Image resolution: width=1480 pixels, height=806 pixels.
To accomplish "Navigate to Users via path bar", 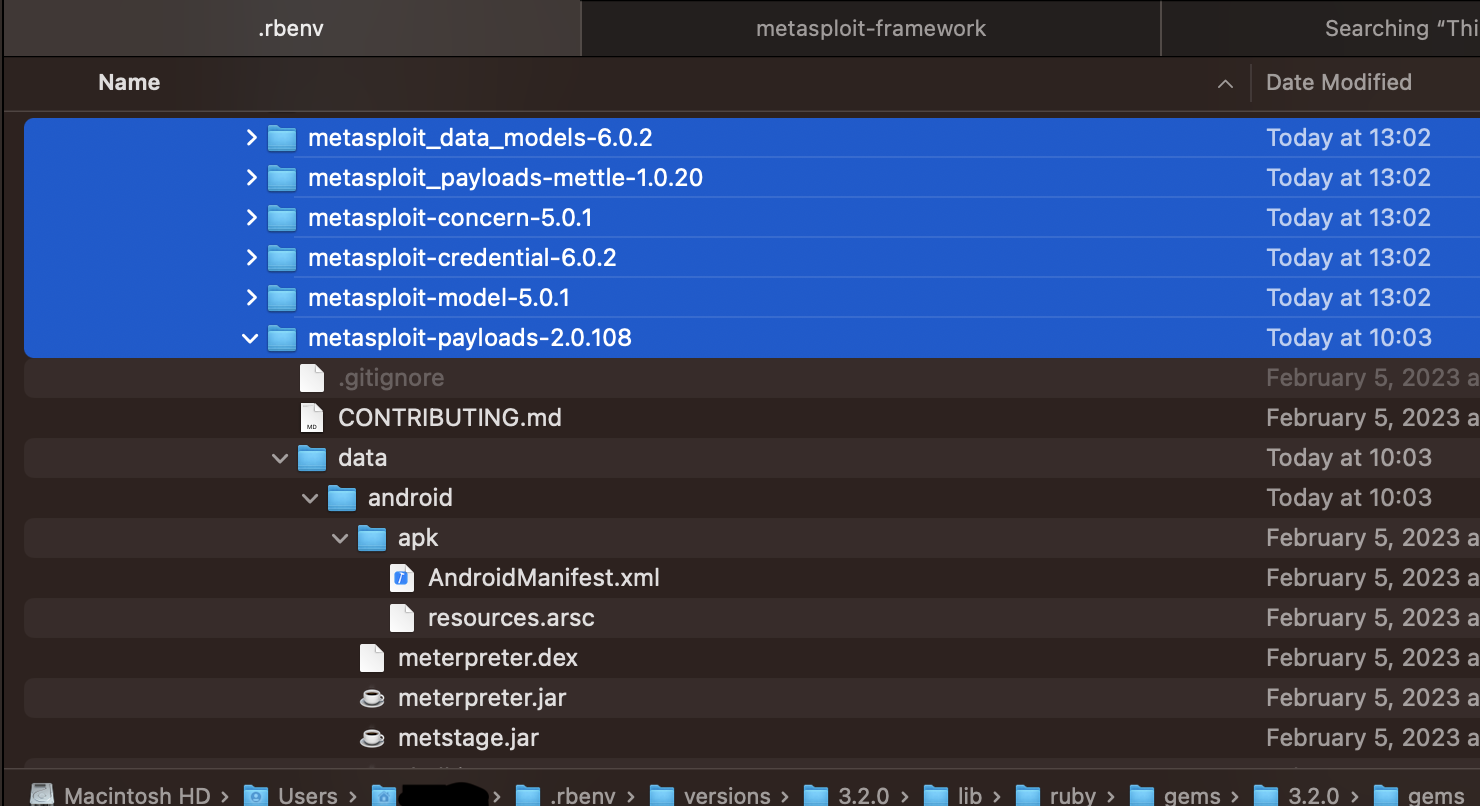I will [305, 793].
